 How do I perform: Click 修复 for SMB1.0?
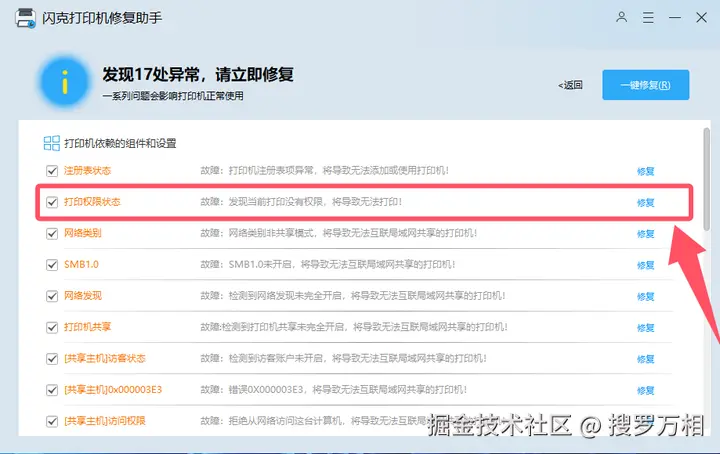coord(646,265)
